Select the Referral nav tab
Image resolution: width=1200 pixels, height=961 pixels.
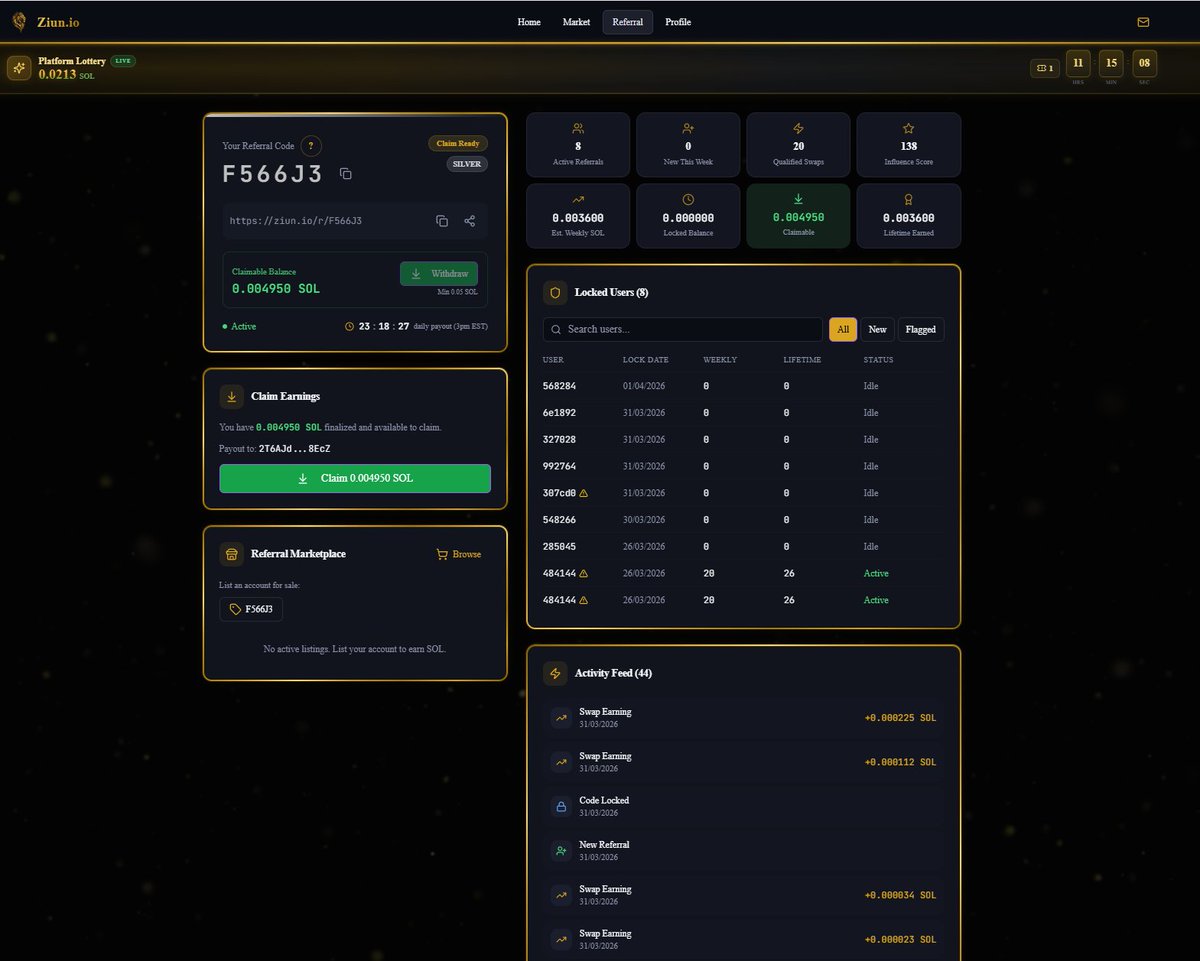click(628, 22)
